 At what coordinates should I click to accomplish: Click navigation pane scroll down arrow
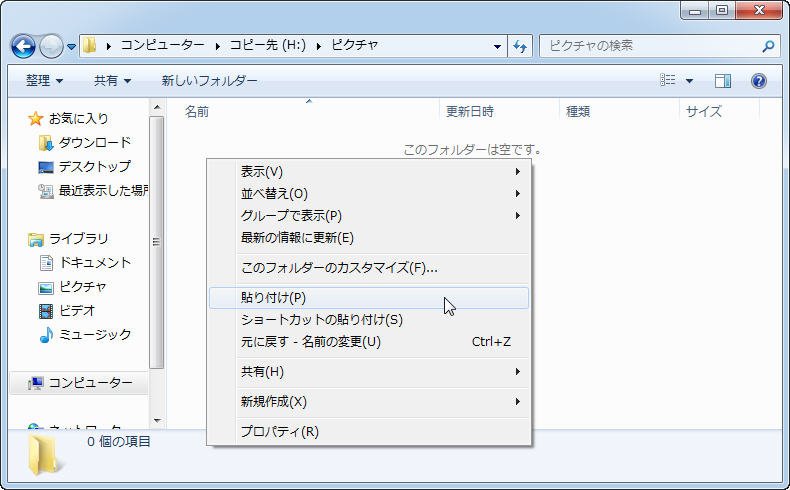[157, 421]
